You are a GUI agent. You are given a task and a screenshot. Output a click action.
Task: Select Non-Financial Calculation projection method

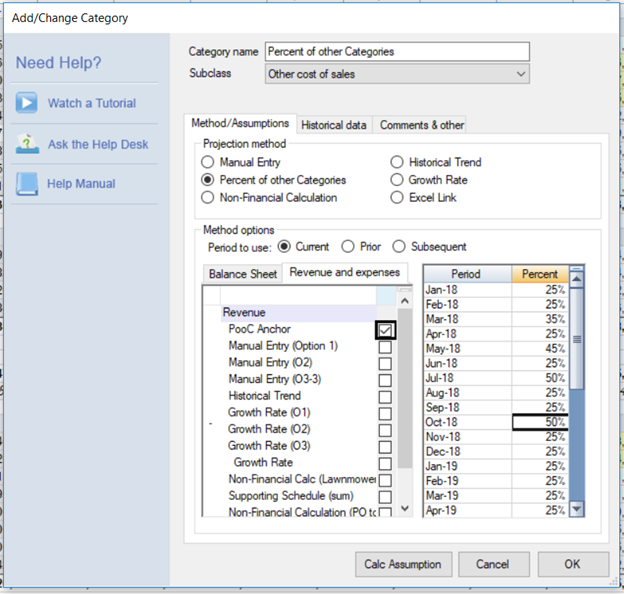tap(207, 197)
